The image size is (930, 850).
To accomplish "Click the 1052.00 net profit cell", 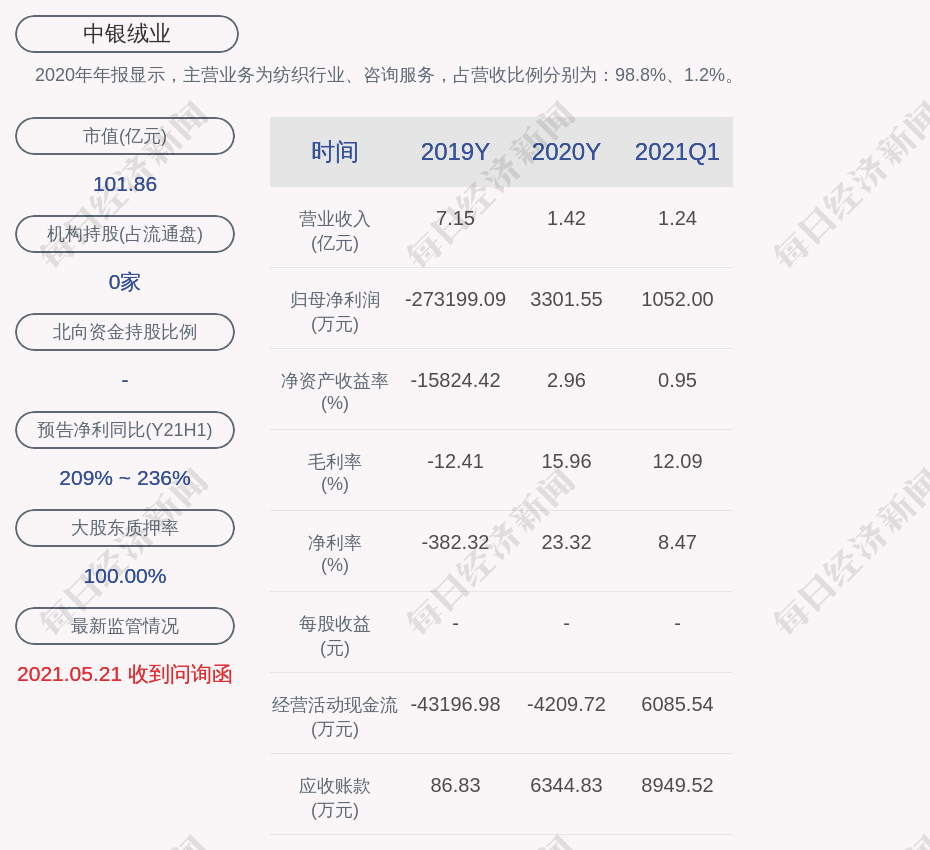I will (x=677, y=300).
